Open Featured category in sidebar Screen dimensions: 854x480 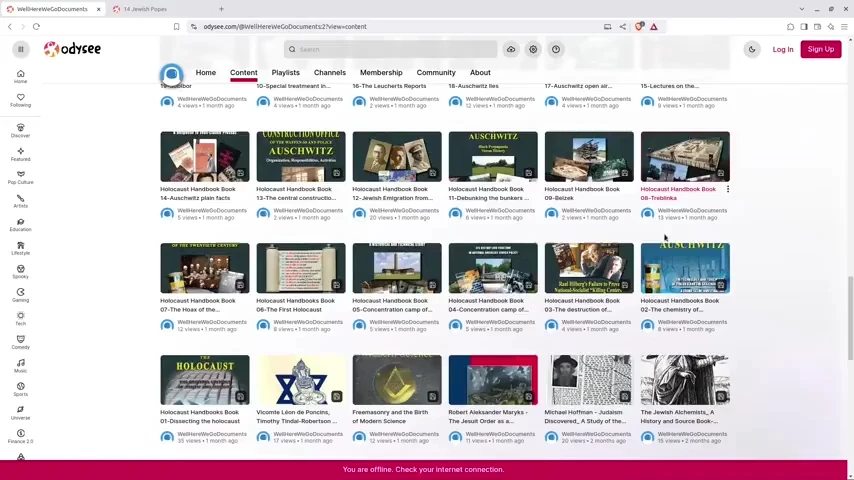21,154
